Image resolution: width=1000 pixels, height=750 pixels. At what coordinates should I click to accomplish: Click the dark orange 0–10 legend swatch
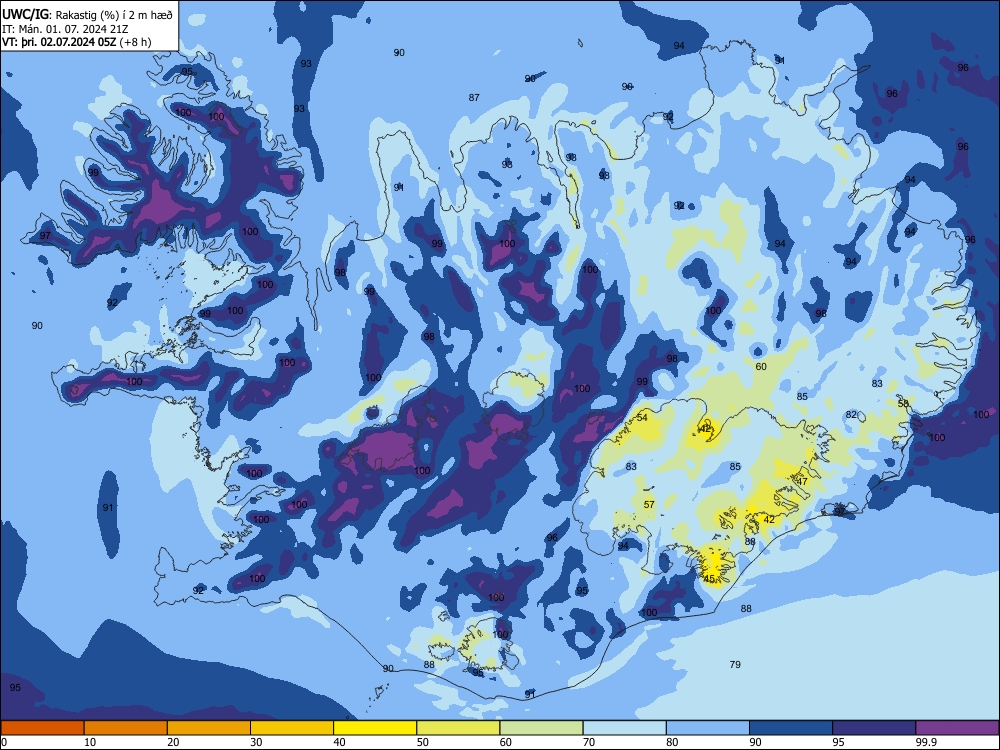click(42, 728)
